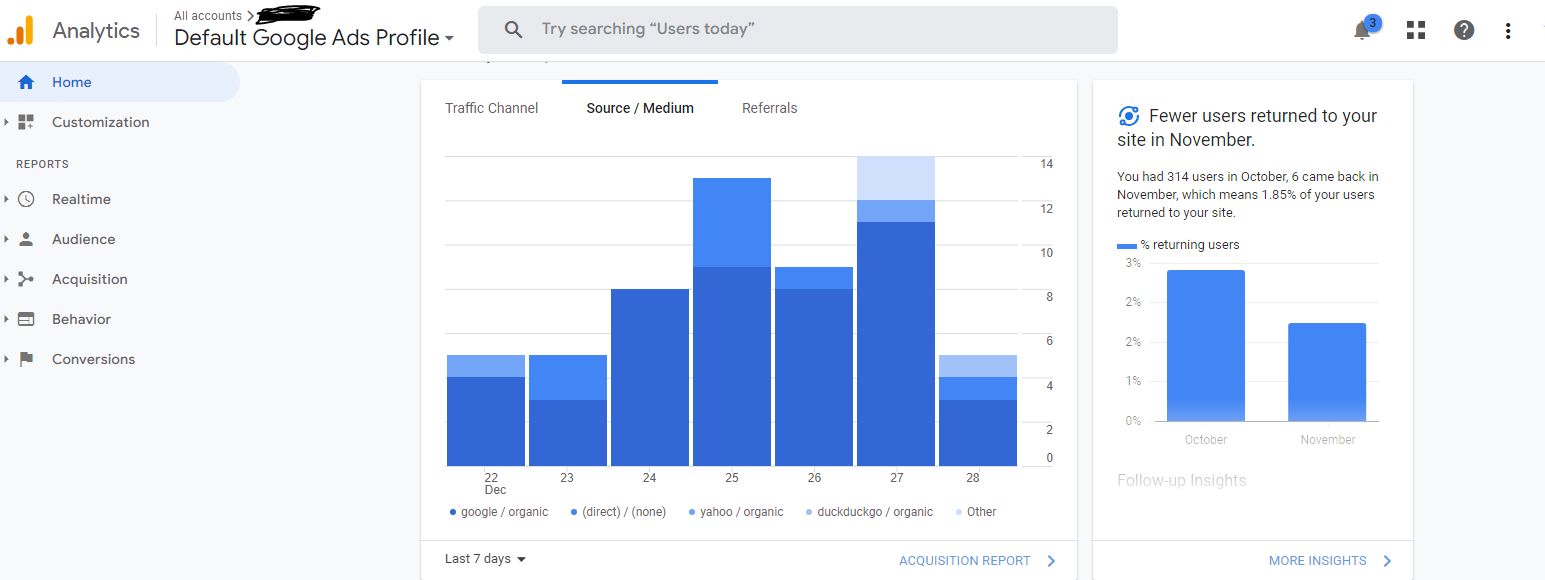Click the (direct) / (none) legend dot
The height and width of the screenshot is (580, 1545).
coord(574,512)
